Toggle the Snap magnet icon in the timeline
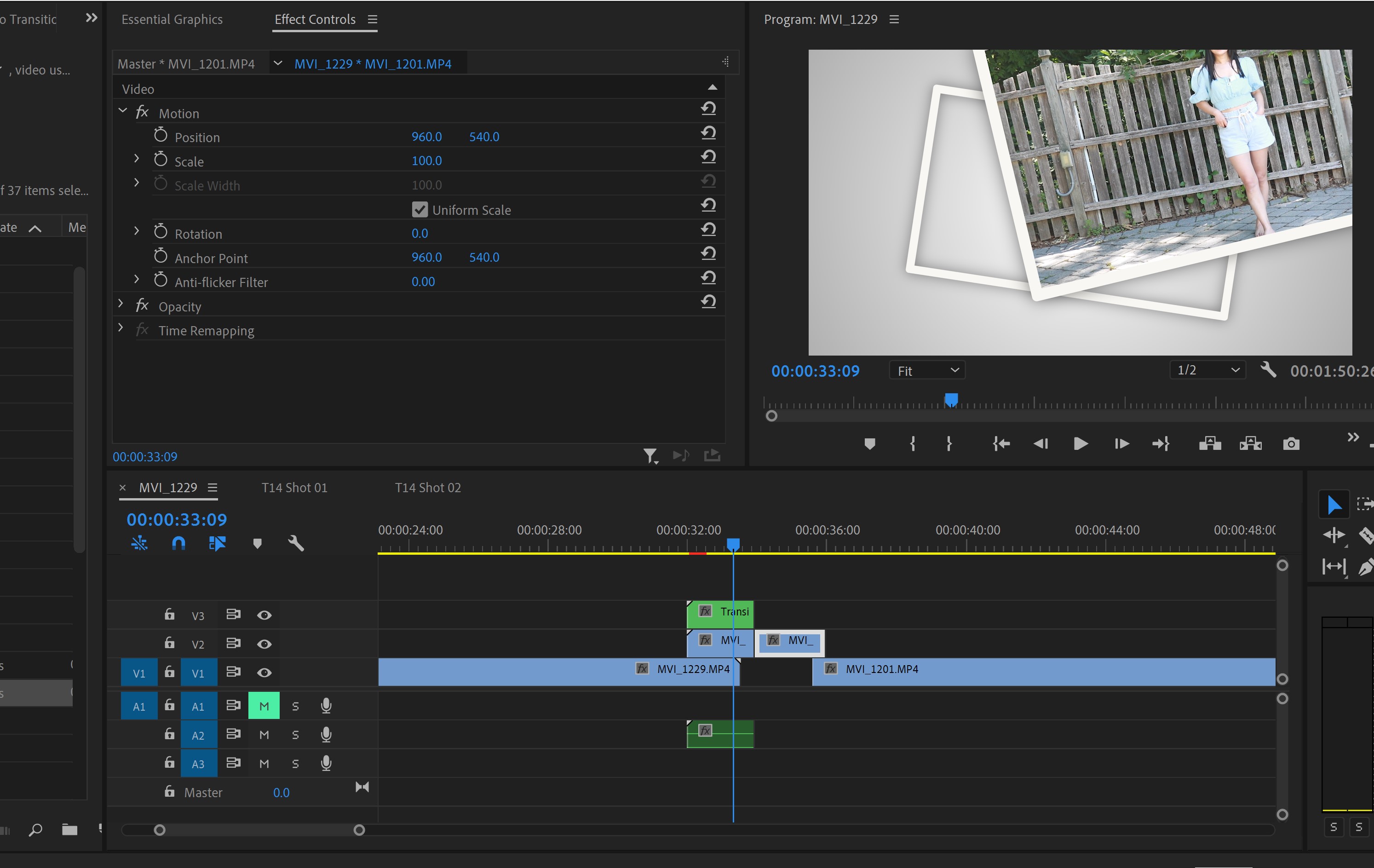 [178, 543]
